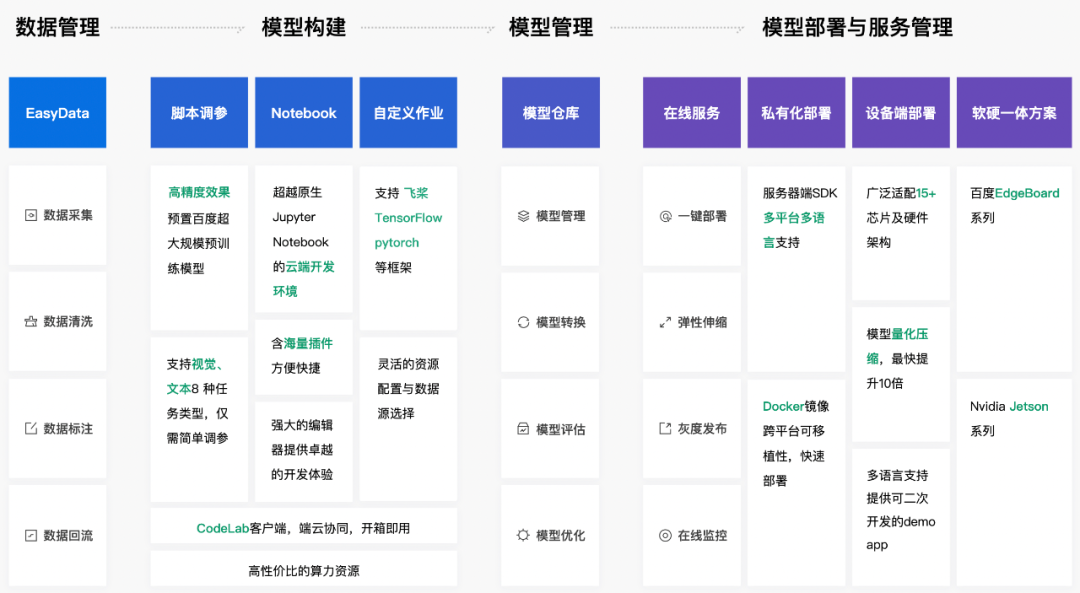Click the green 飞桨 text
This screenshot has width=1080, height=593.
click(x=416, y=193)
